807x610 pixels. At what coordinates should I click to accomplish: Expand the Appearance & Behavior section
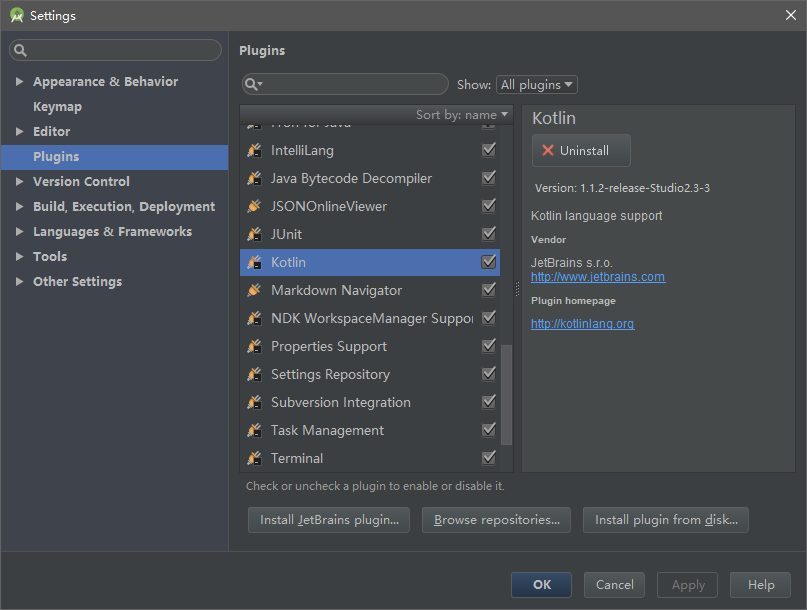pyautogui.click(x=19, y=82)
